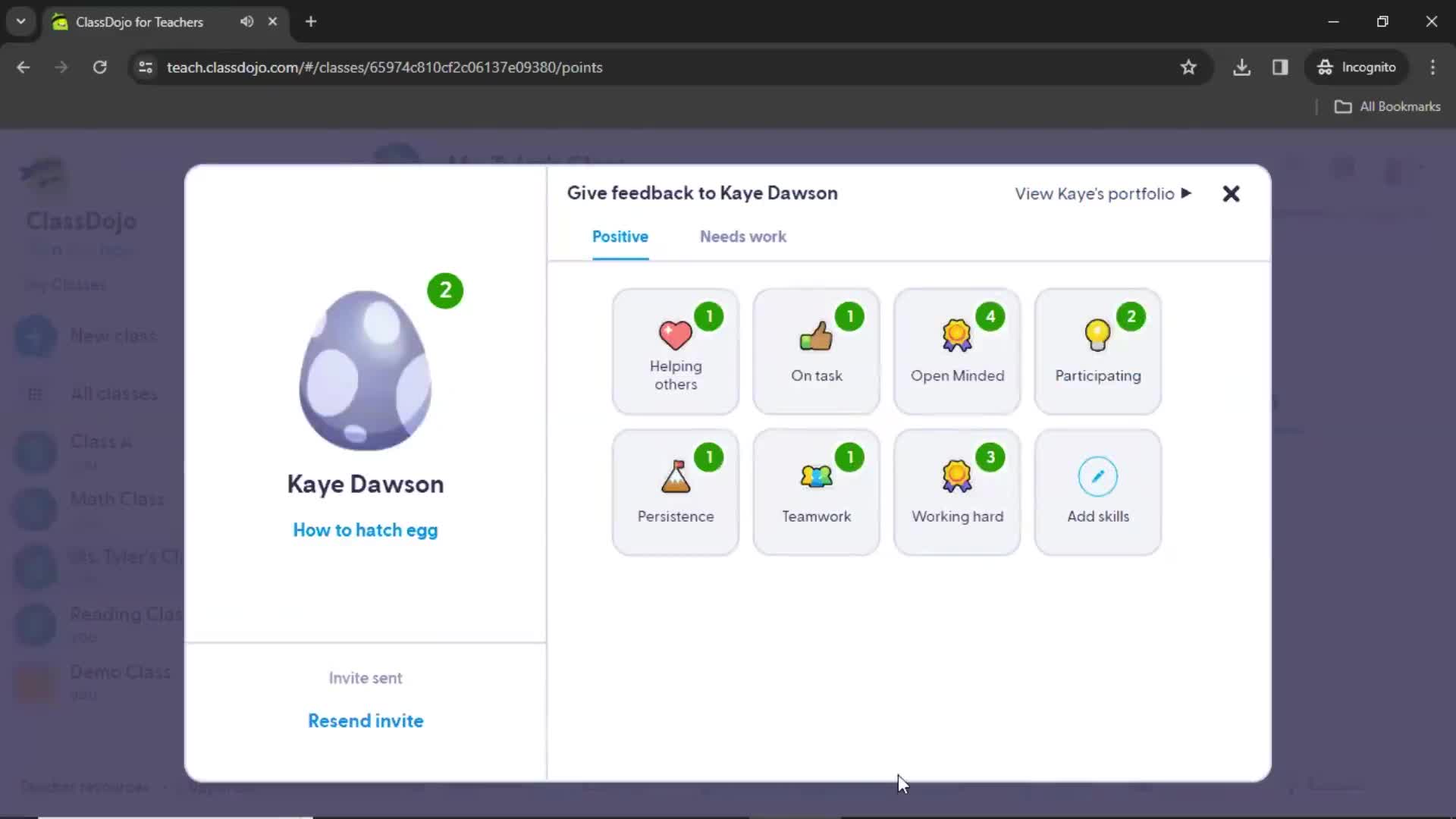Open All Bookmarks folder

point(1387,107)
